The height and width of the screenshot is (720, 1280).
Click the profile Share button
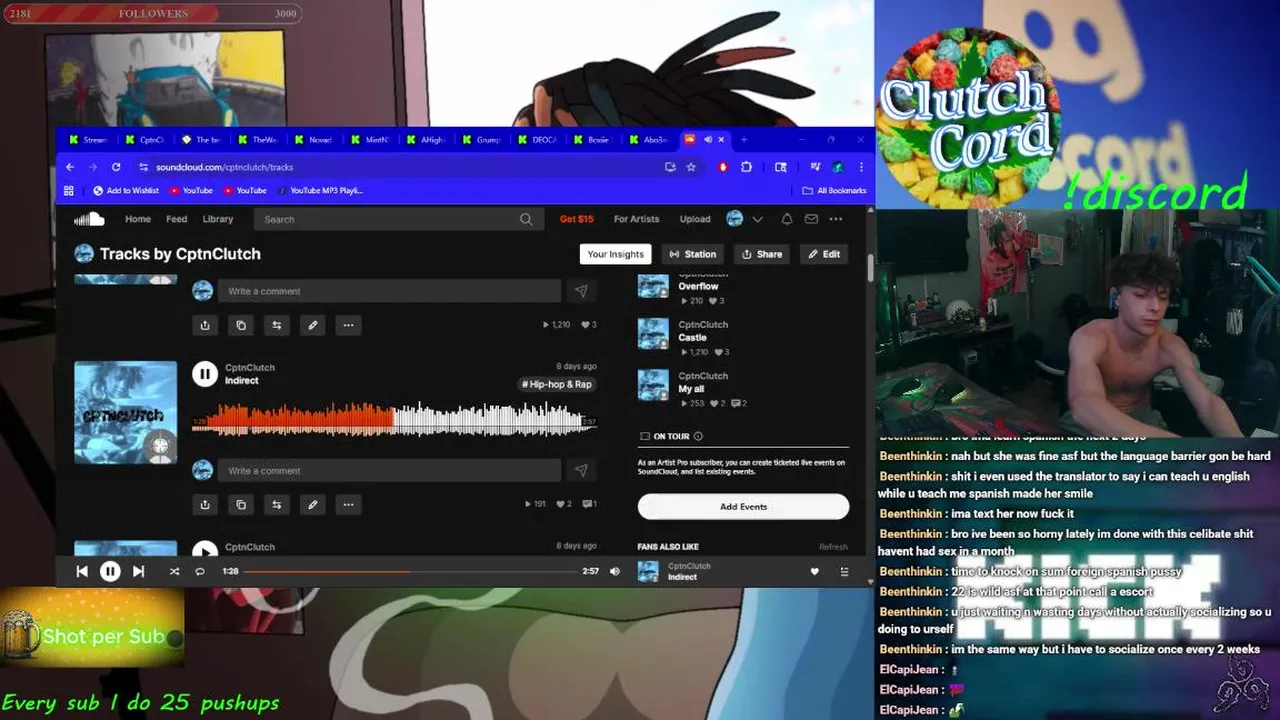762,254
